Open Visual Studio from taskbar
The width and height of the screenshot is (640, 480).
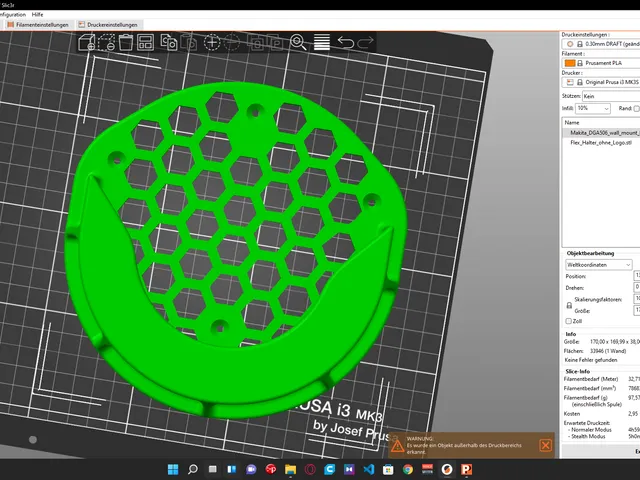pyautogui.click(x=349, y=469)
